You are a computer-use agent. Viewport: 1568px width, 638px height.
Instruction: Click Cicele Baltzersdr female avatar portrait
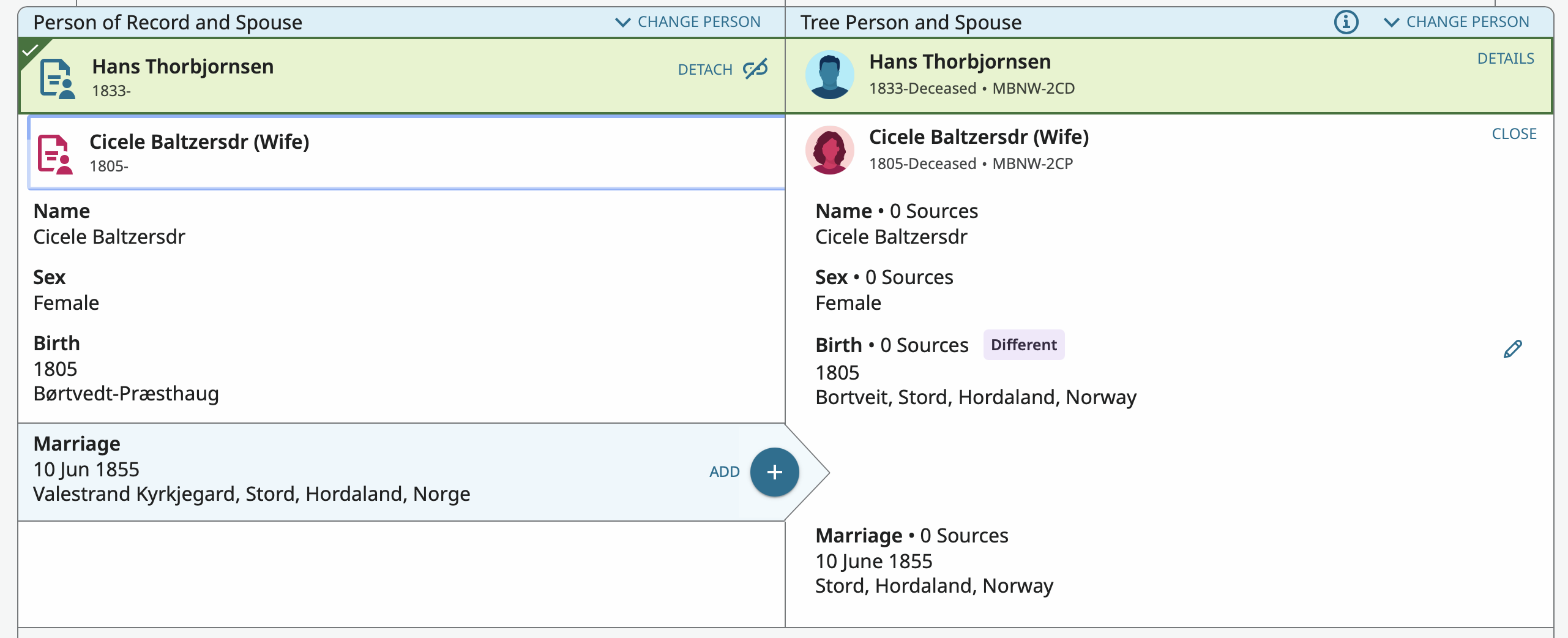(x=829, y=151)
